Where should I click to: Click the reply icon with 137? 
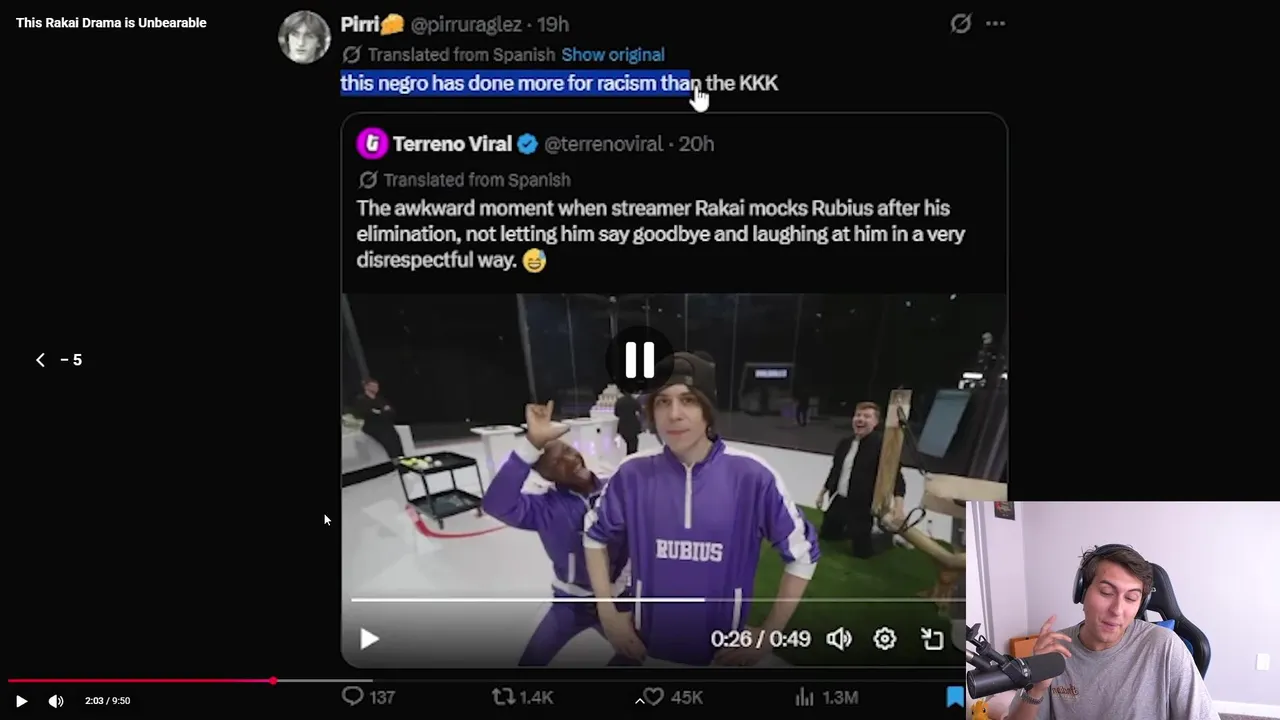pos(353,696)
